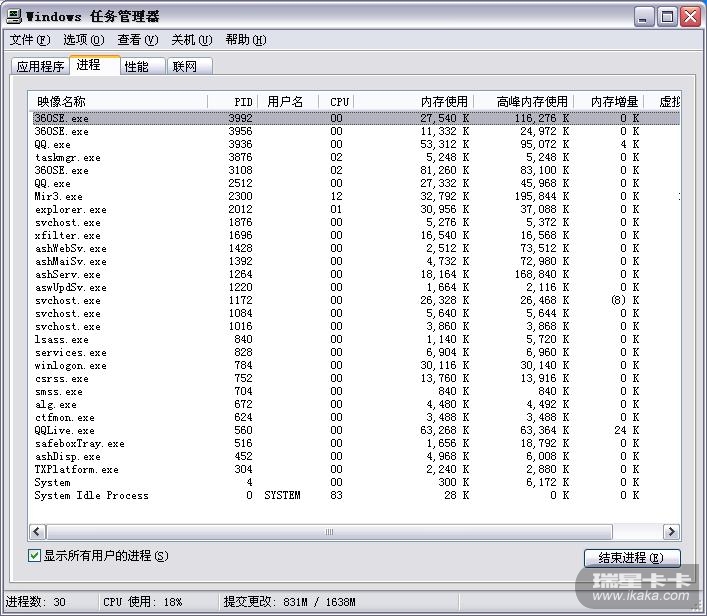The image size is (707, 616).
Task: Open the 帮助(H) menu
Action: (246, 40)
